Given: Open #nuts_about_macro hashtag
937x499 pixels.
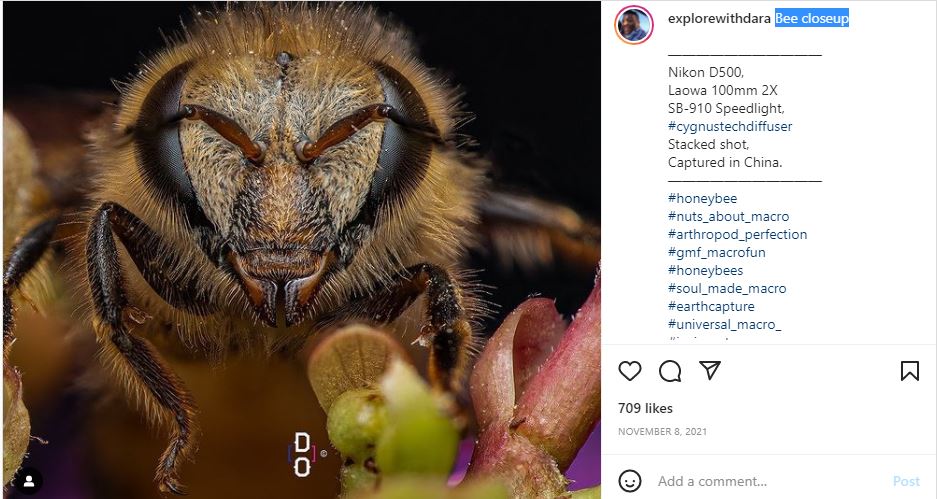Looking at the screenshot, I should point(728,217).
